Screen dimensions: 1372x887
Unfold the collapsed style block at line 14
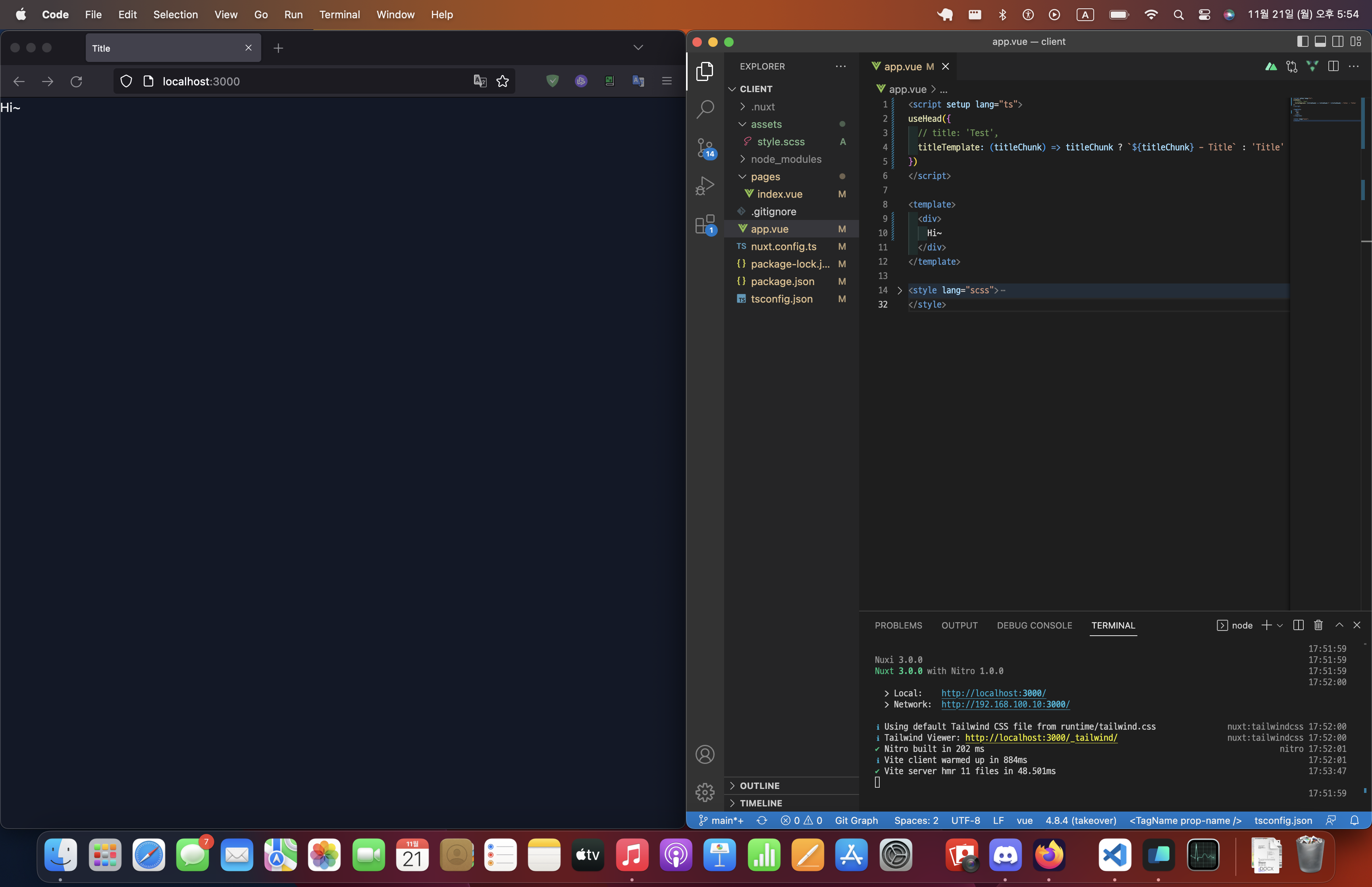tap(899, 290)
